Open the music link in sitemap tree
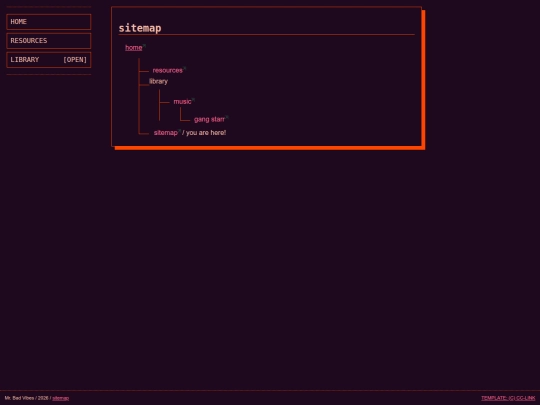The width and height of the screenshot is (540, 405). pos(182,102)
